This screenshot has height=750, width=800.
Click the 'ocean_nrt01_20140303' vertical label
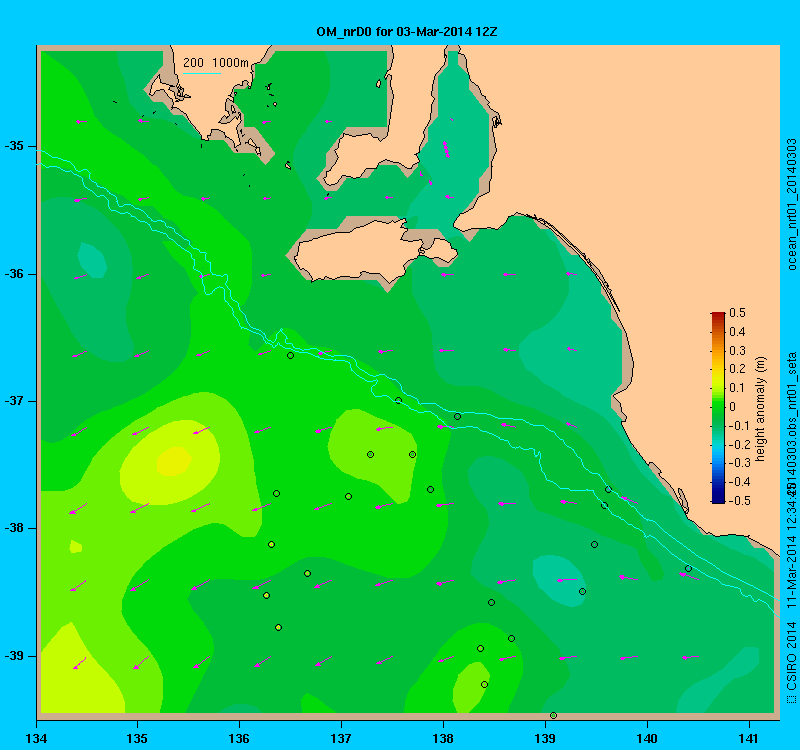[x=791, y=204]
